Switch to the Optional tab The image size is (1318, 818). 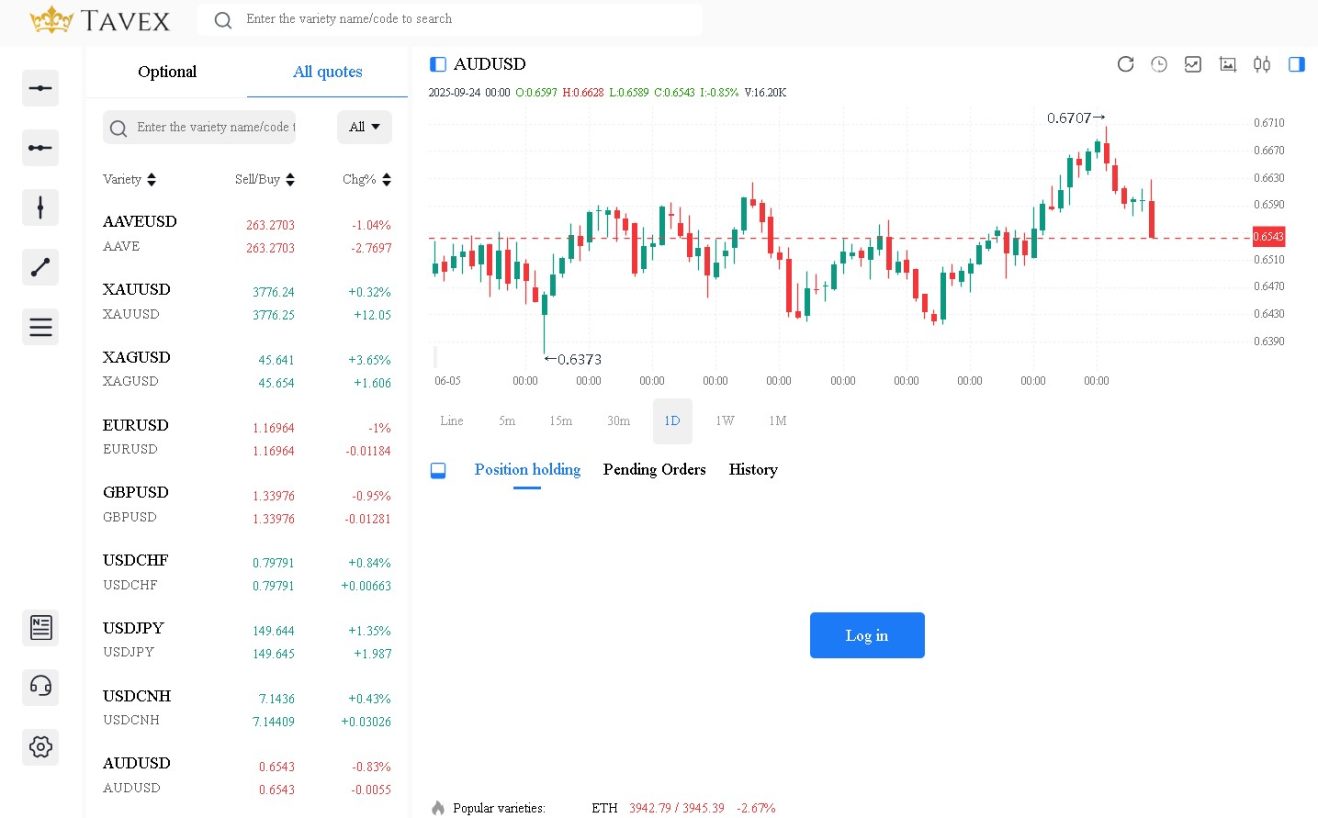[167, 72]
